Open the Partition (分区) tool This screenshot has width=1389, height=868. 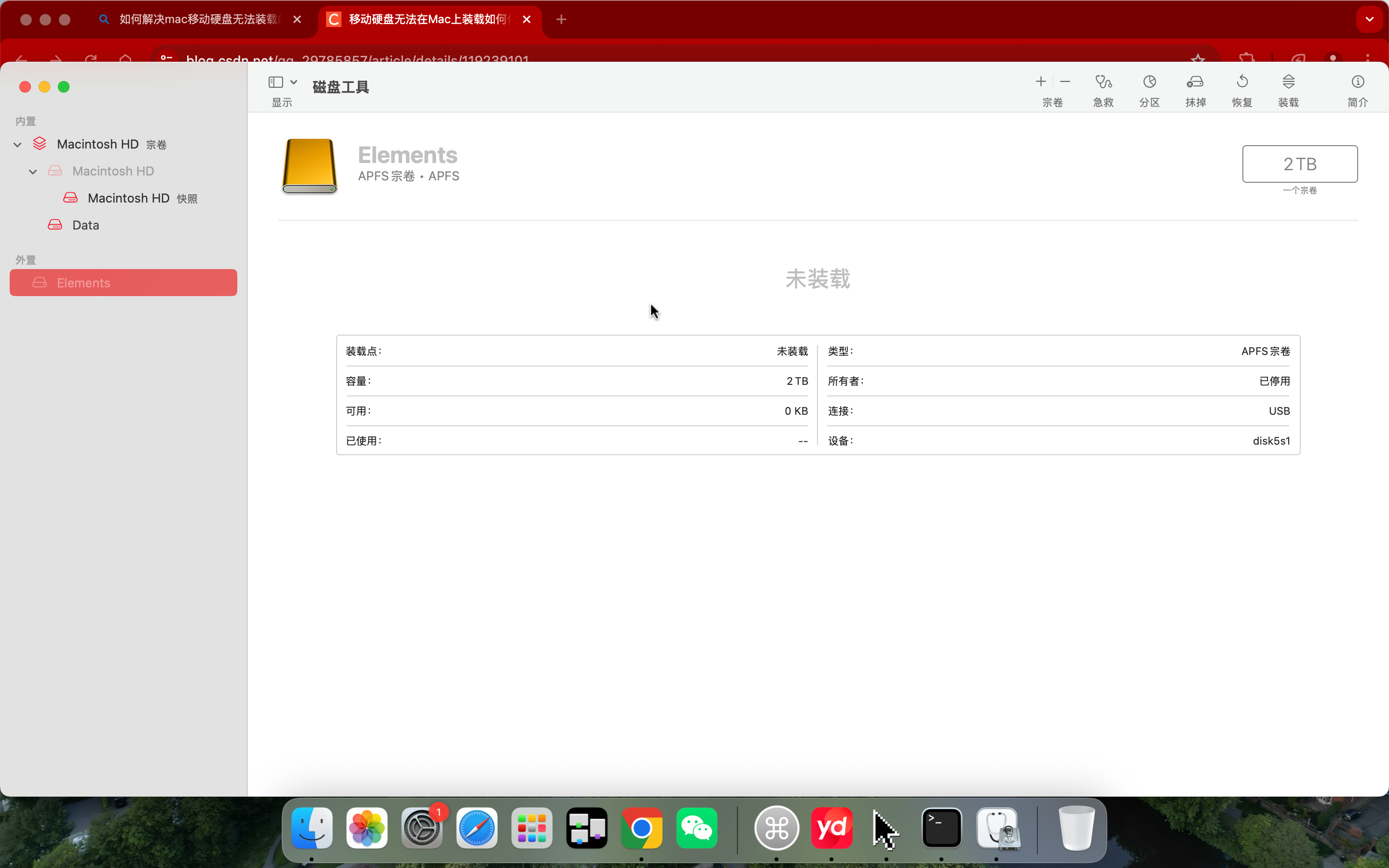coord(1149,82)
